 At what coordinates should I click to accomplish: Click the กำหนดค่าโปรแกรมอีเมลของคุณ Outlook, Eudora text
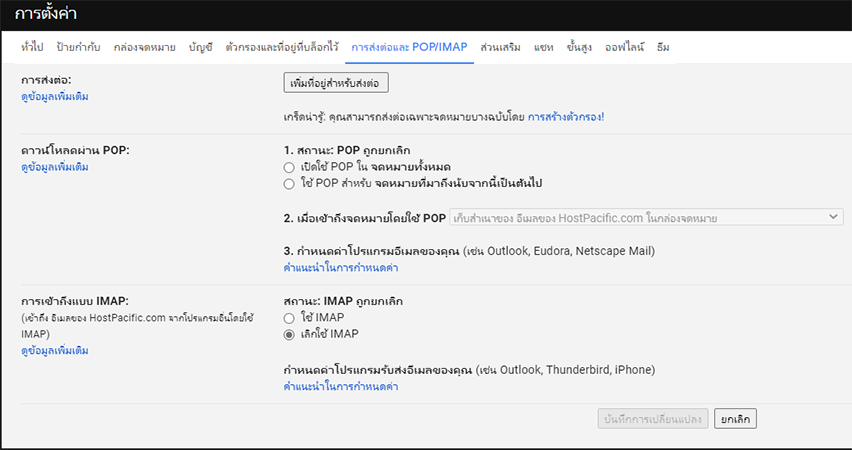(469, 252)
